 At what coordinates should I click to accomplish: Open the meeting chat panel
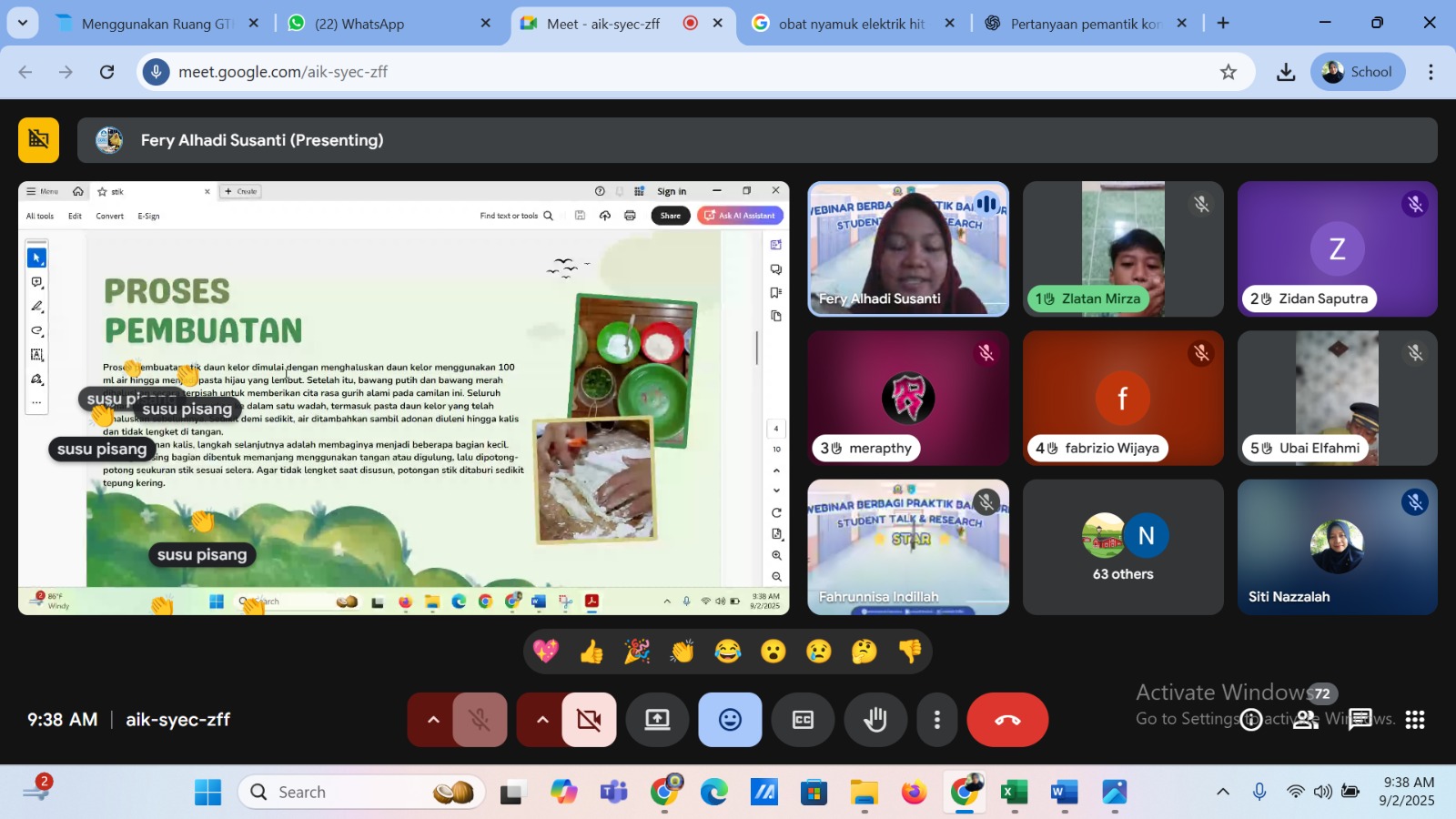pyautogui.click(x=1360, y=720)
